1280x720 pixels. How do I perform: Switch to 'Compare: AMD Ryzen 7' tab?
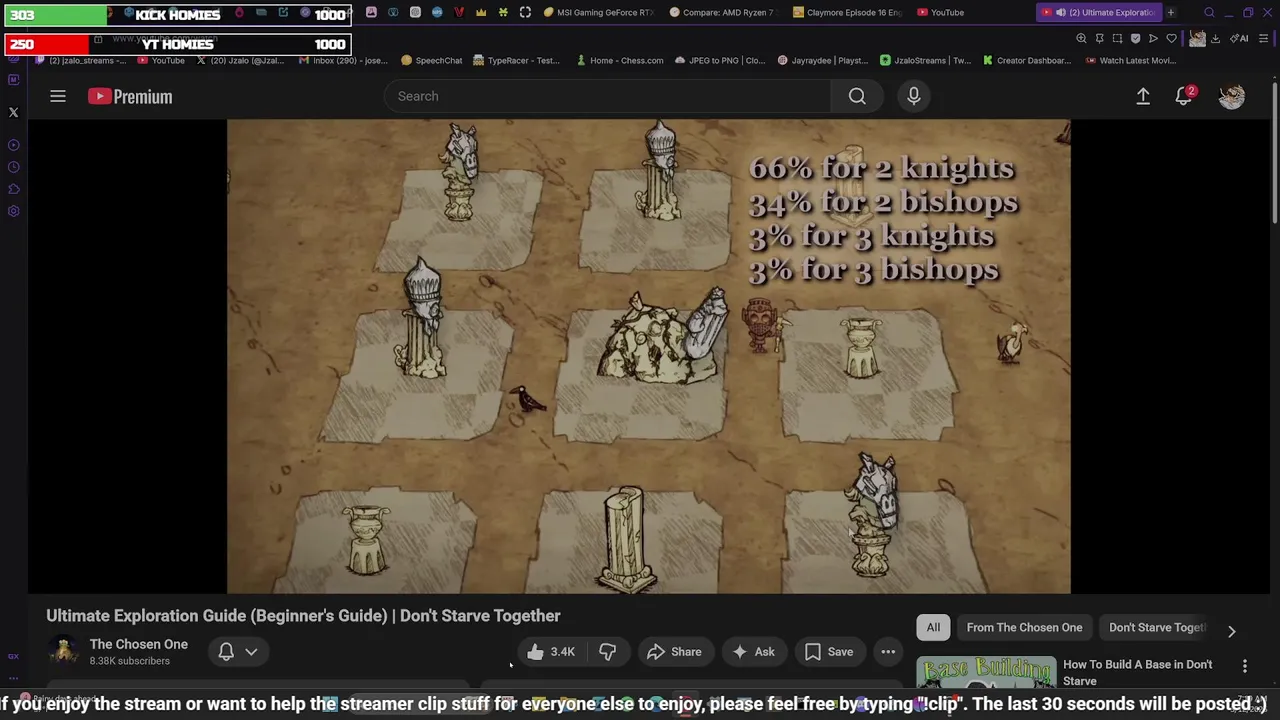pos(723,12)
